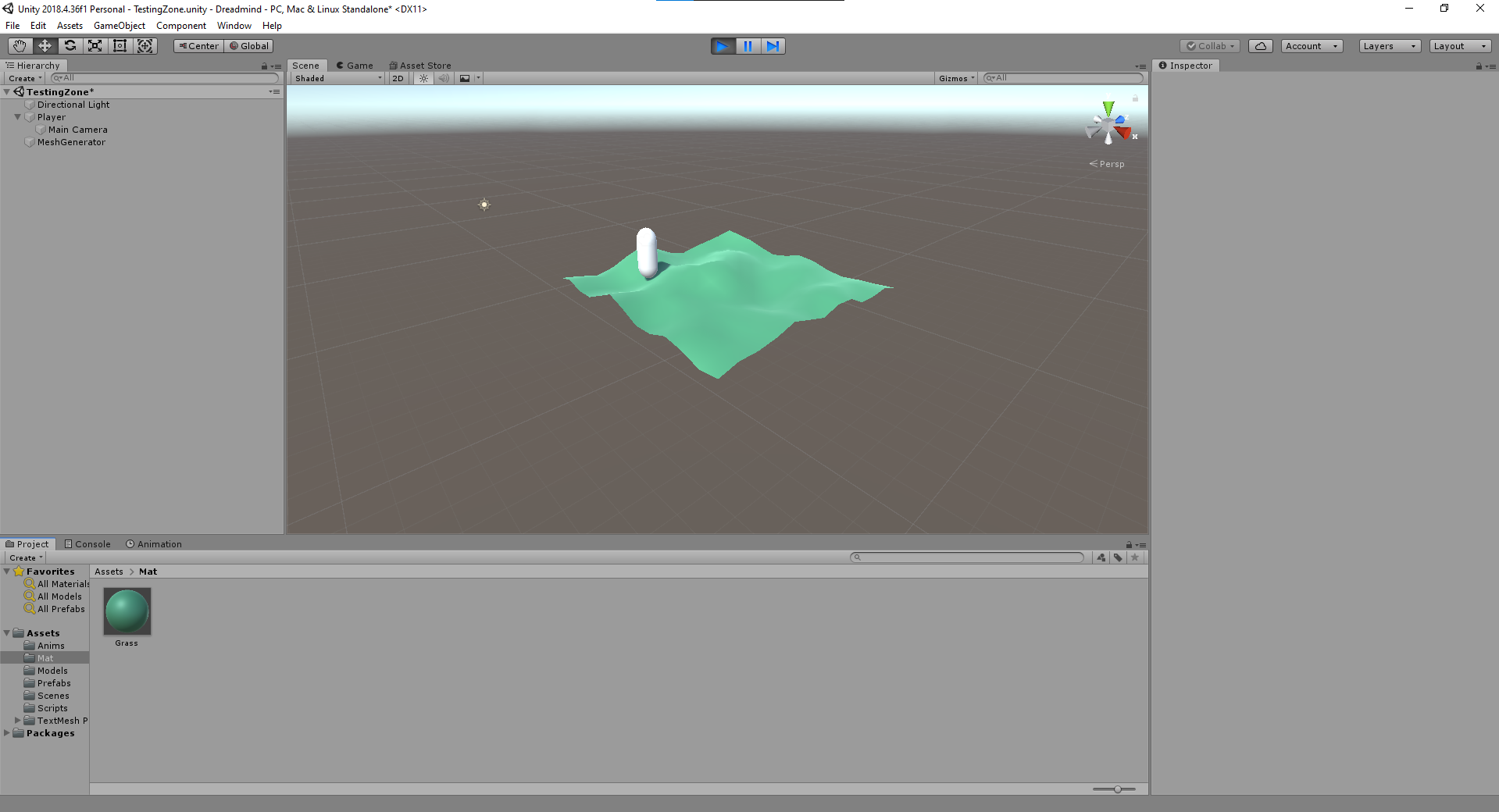Viewport: 1499px width, 812px height.
Task: Select the Rect Transform tool
Action: click(120, 46)
